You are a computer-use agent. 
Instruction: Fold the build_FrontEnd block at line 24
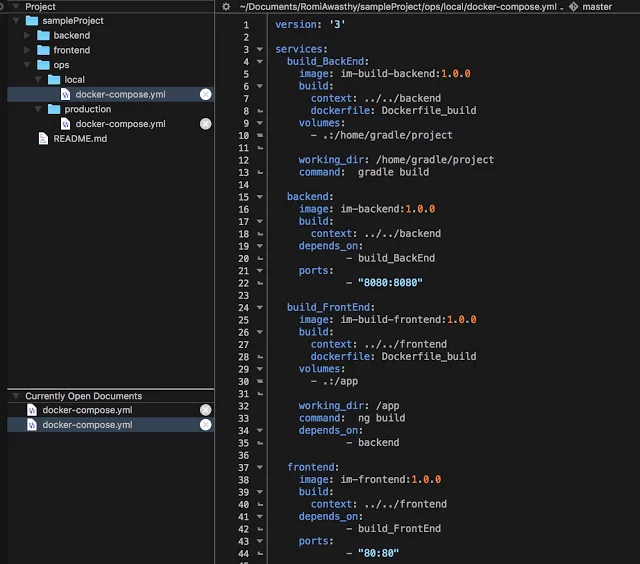260,307
